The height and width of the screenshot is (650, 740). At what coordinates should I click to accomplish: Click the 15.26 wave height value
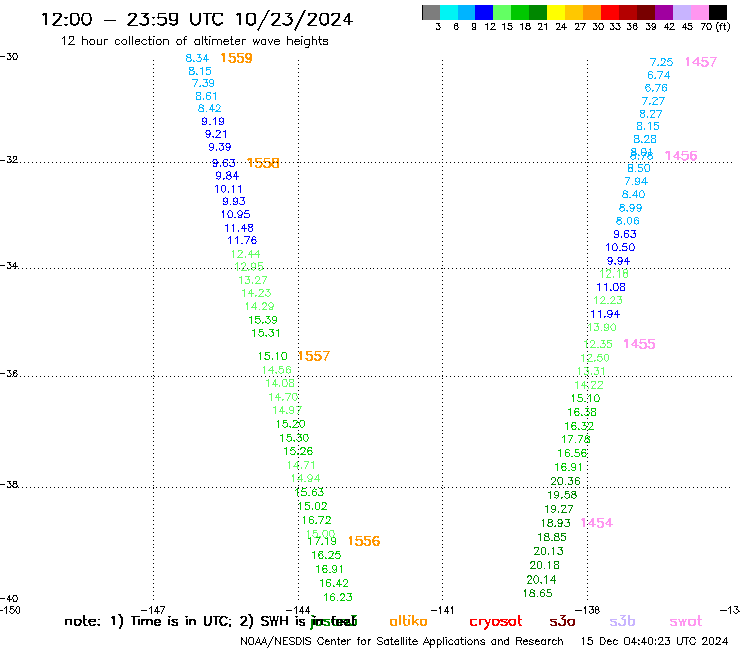(x=298, y=451)
